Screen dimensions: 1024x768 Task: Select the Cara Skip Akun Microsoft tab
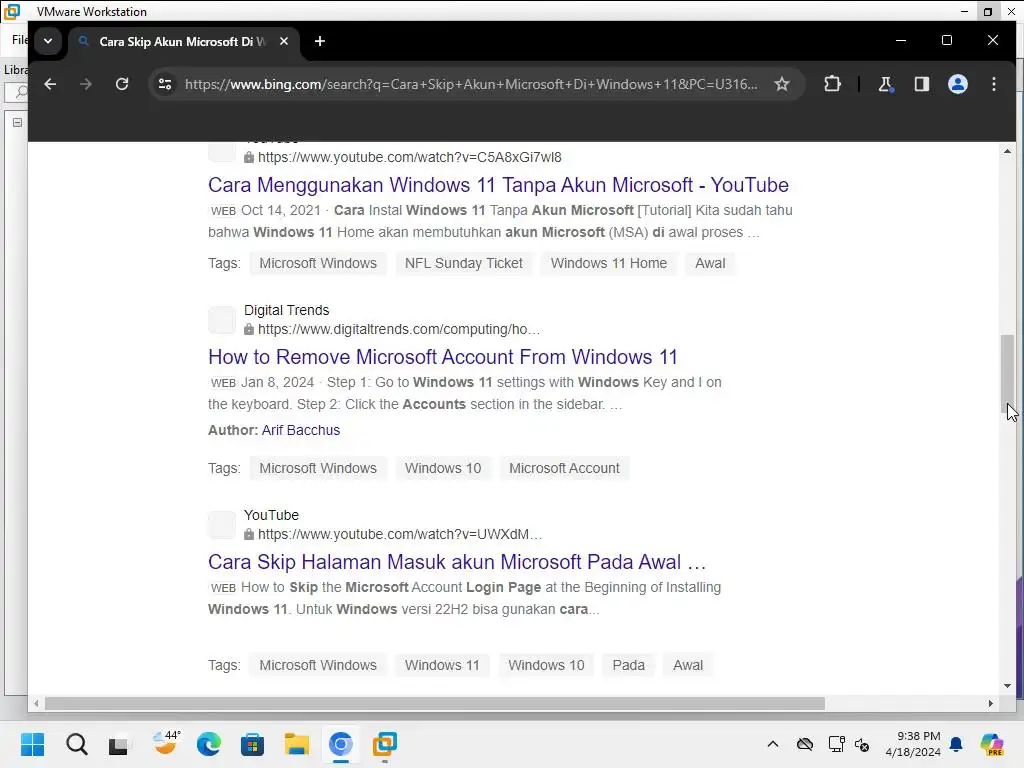point(184,42)
